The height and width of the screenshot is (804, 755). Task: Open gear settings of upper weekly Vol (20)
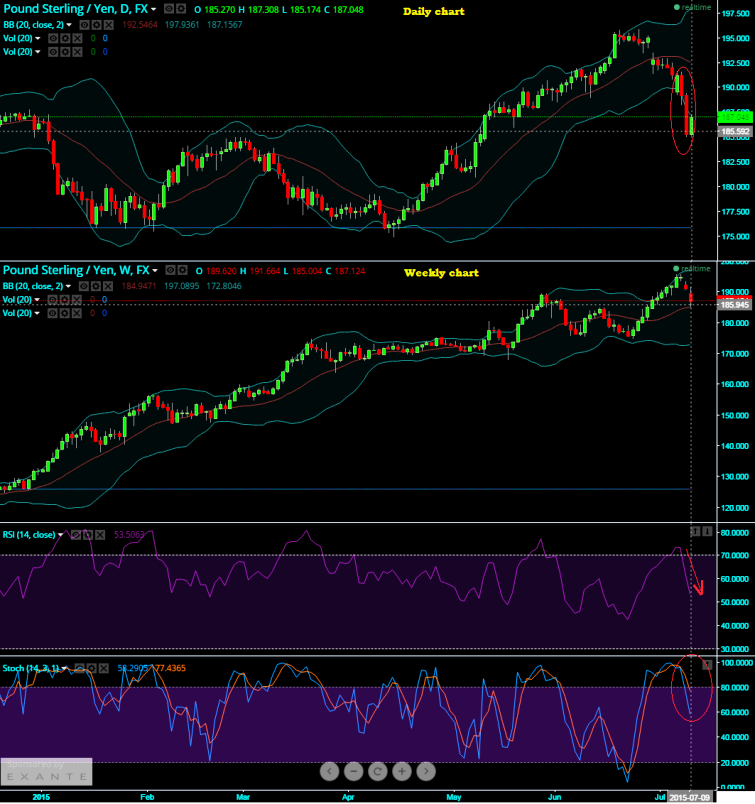coord(65,300)
